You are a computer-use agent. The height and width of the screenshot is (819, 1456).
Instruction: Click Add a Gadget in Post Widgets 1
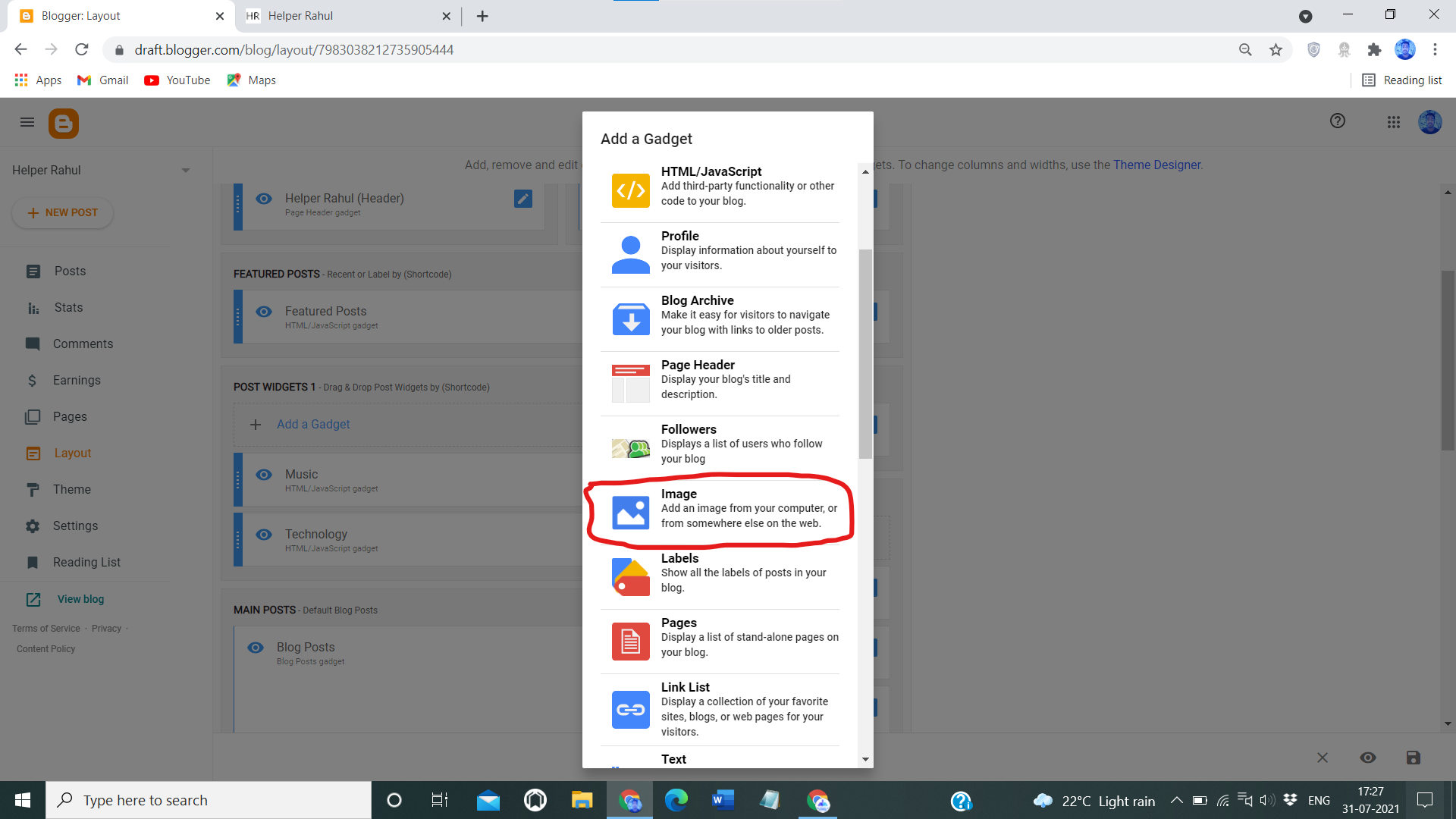[x=312, y=425]
